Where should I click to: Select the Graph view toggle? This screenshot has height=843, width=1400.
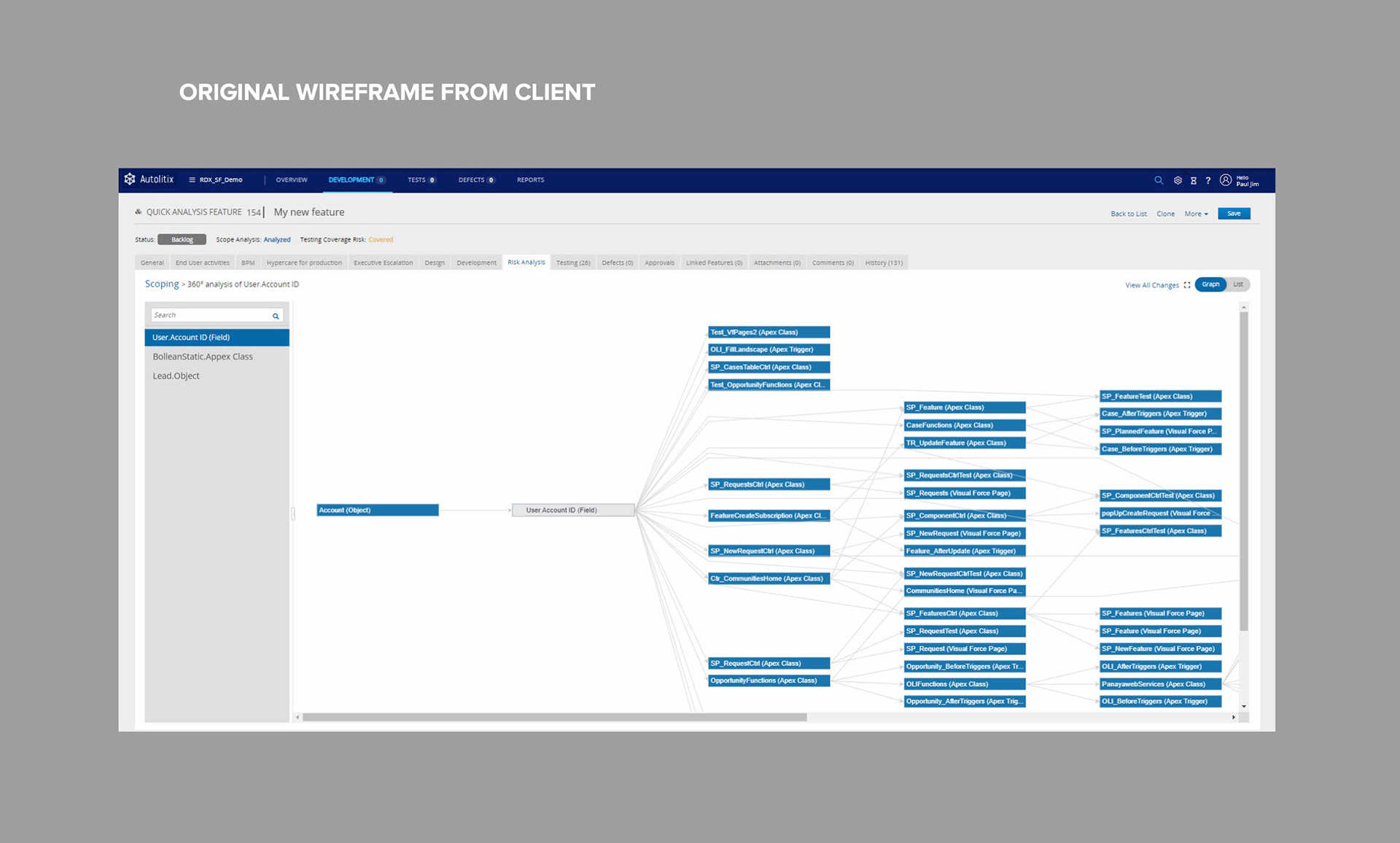1210,284
